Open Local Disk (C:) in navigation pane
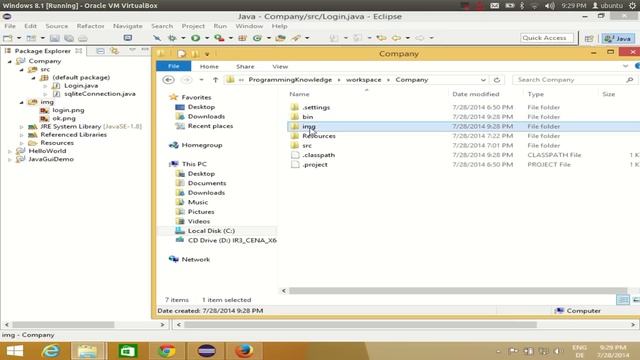The height and width of the screenshot is (360, 640). (x=211, y=231)
